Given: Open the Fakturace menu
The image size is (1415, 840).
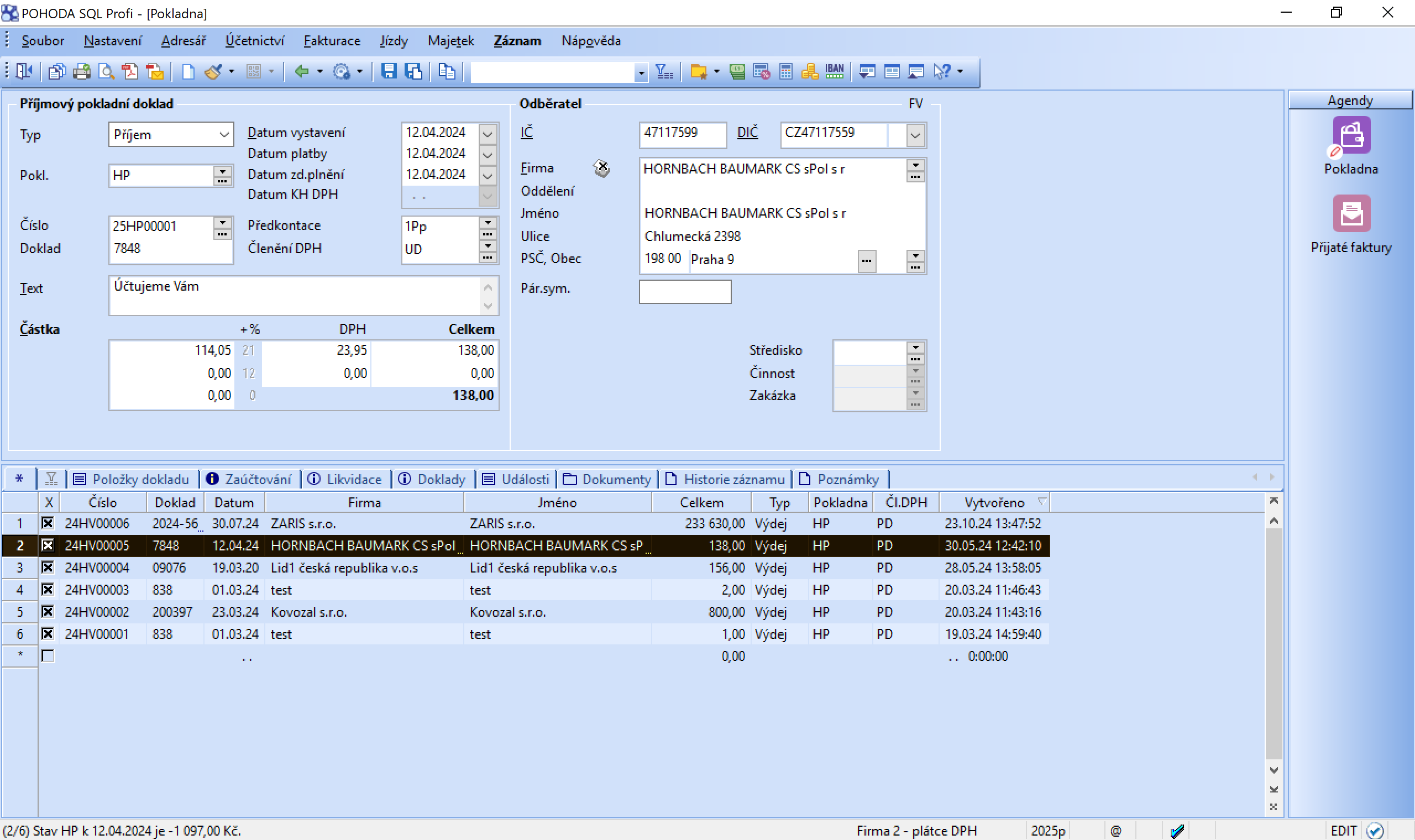Looking at the screenshot, I should tap(332, 41).
